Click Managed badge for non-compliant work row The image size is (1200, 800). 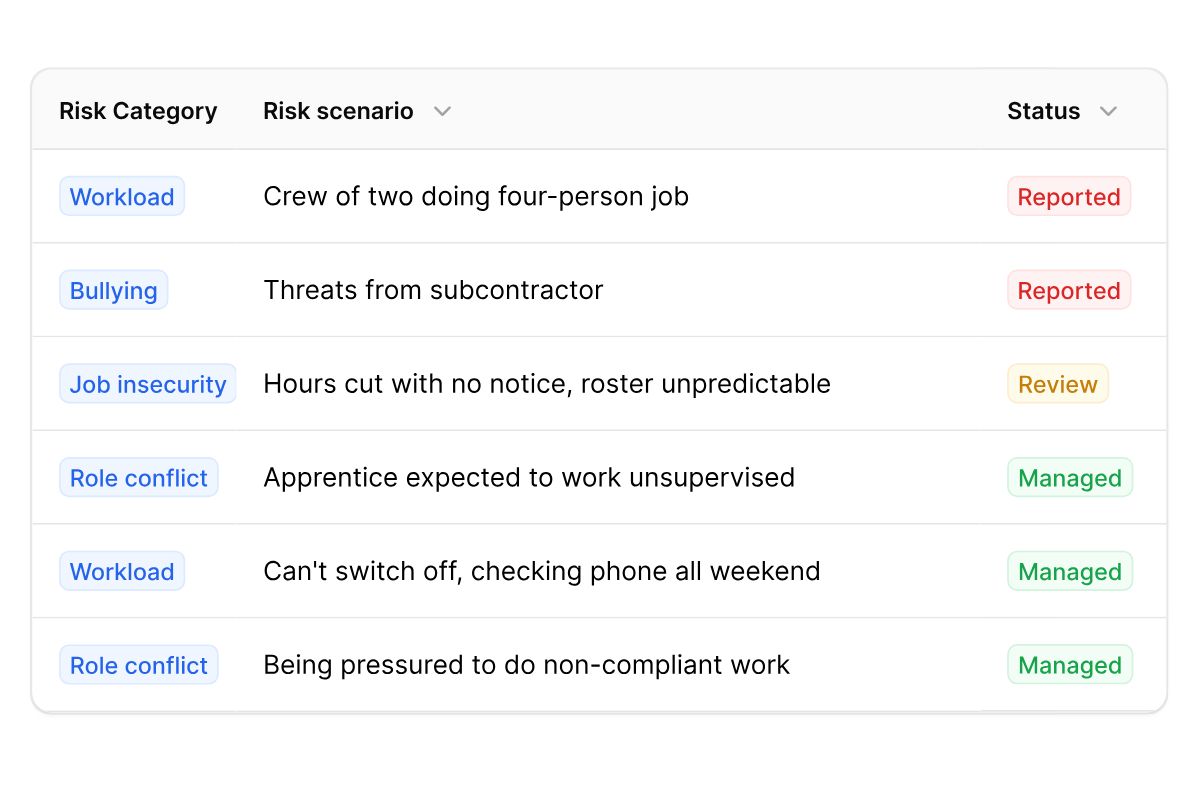click(x=1070, y=665)
